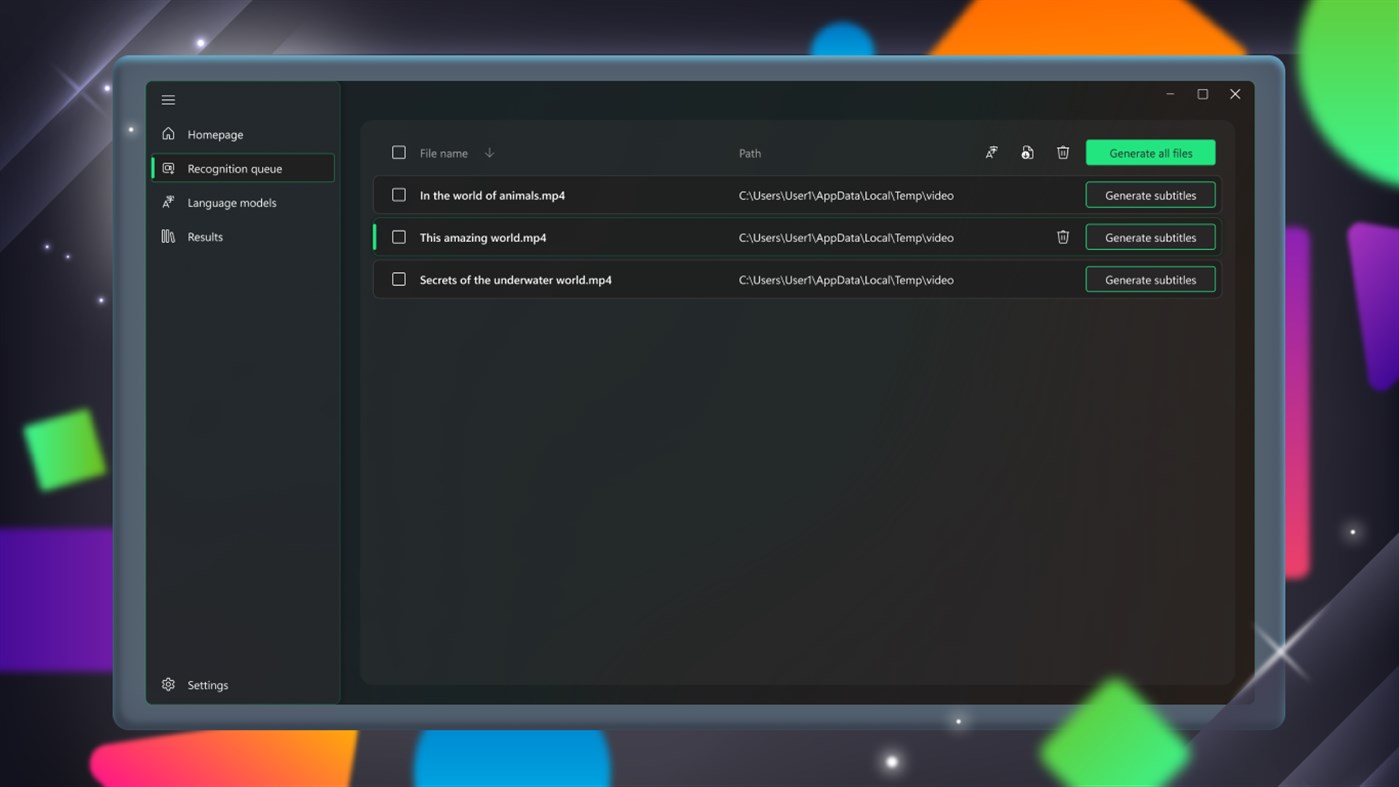This screenshot has width=1399, height=787.
Task: Check the 'In the world of animals.mp4' checkbox
Action: [399, 194]
